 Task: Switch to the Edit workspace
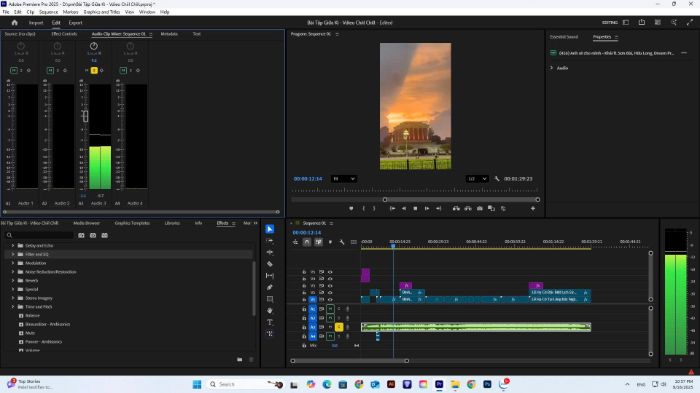coord(56,22)
